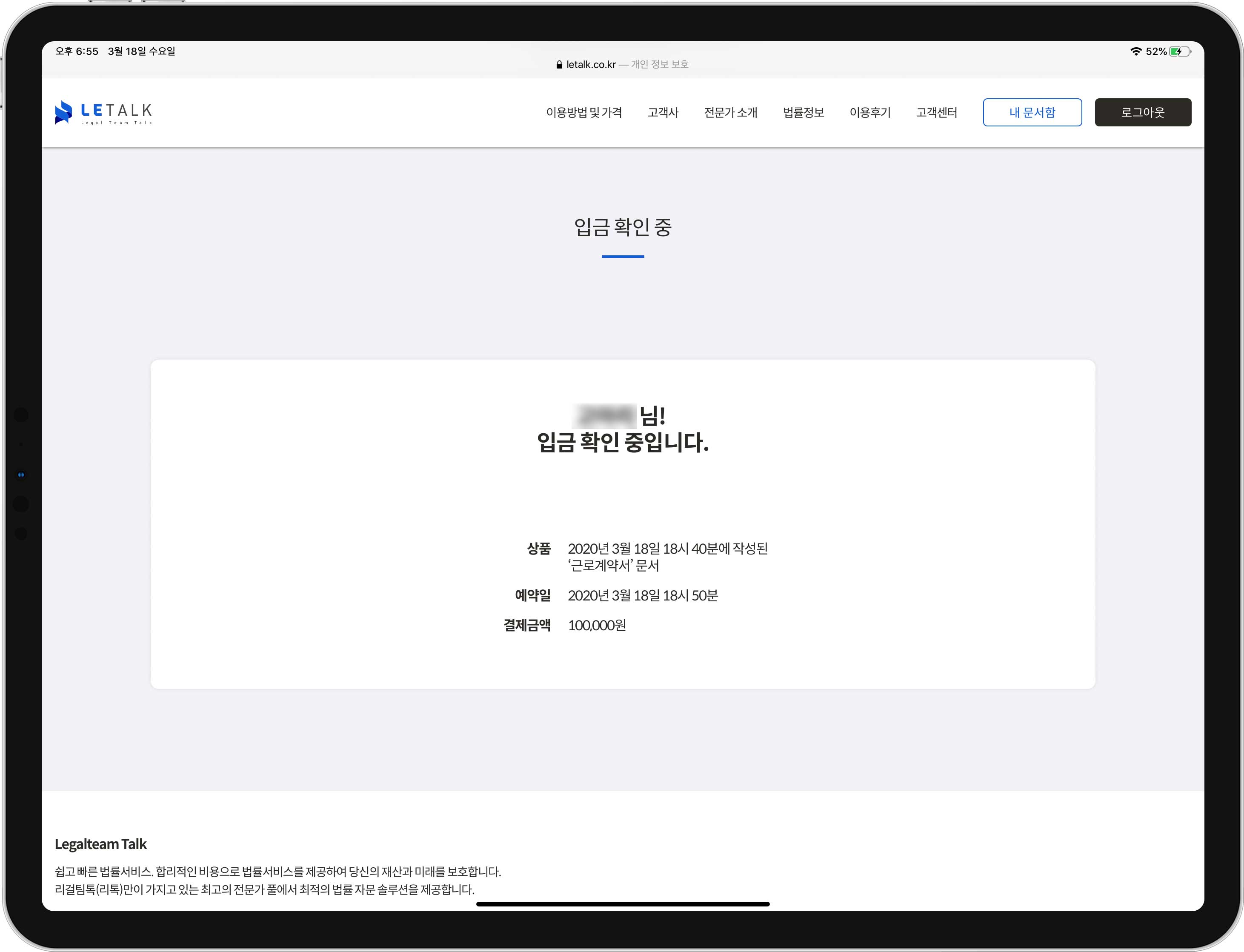Click the Legalteam Talk footer heading

(x=100, y=844)
